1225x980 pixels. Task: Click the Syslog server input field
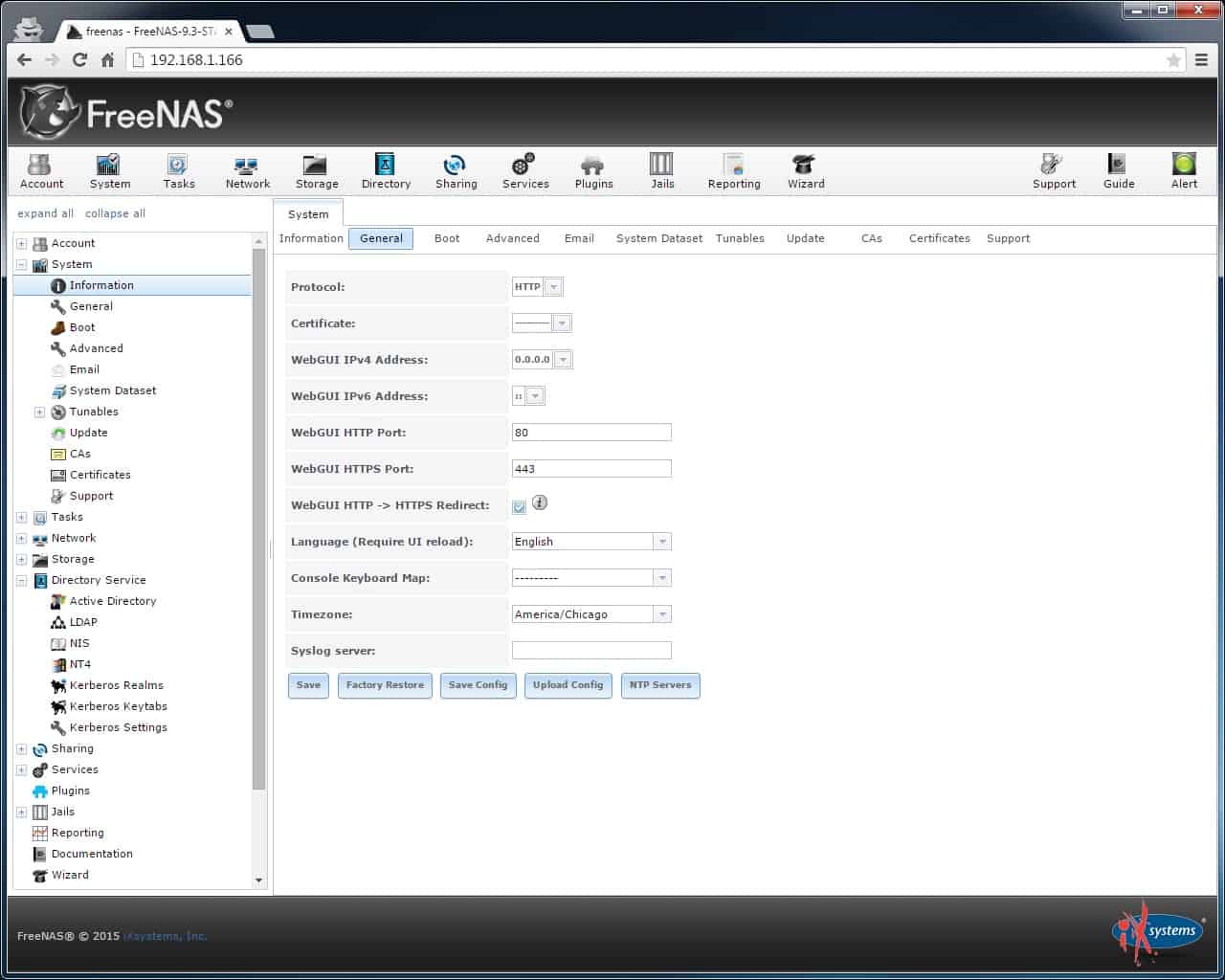coord(591,651)
